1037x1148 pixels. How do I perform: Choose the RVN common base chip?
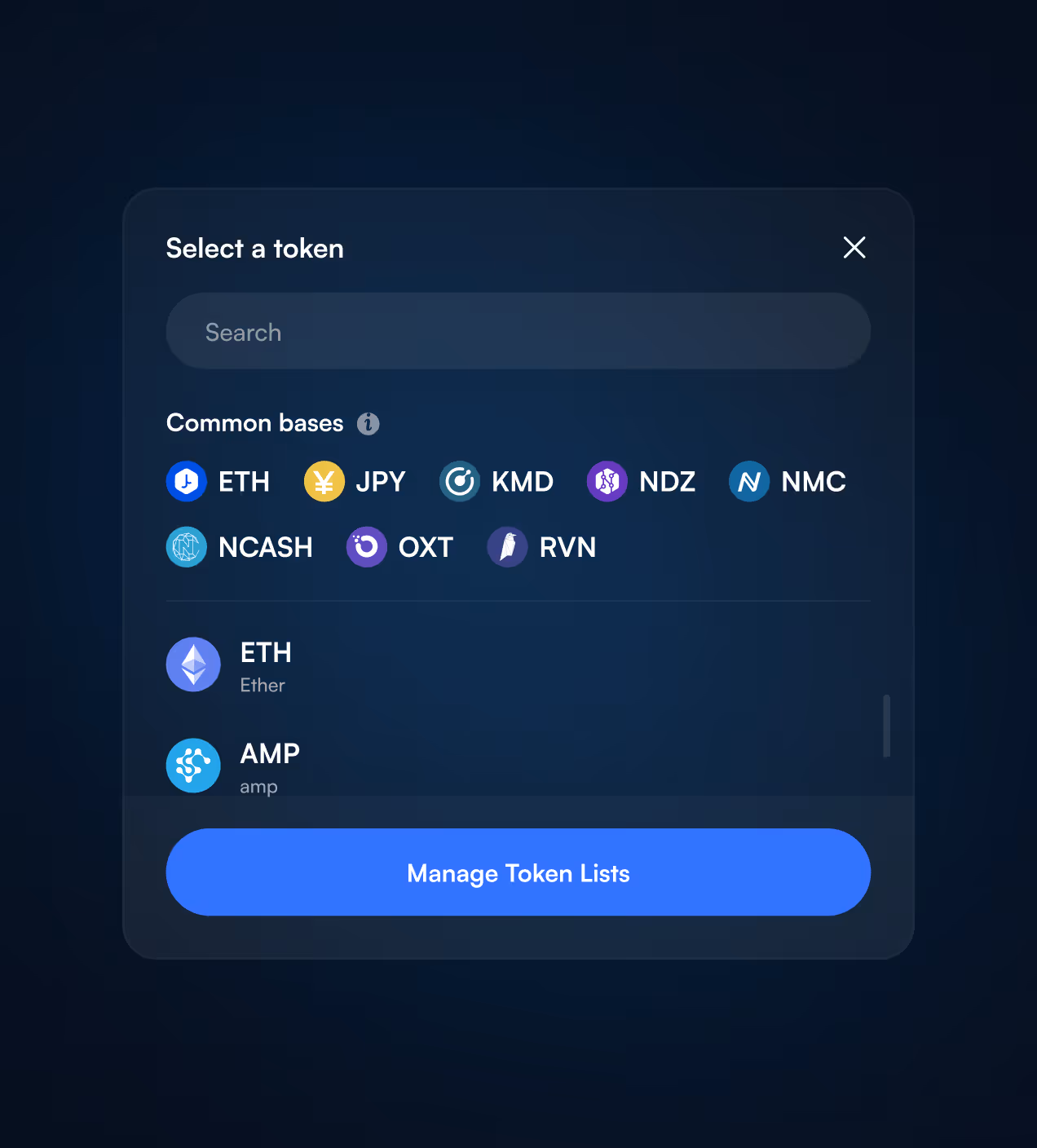point(542,547)
